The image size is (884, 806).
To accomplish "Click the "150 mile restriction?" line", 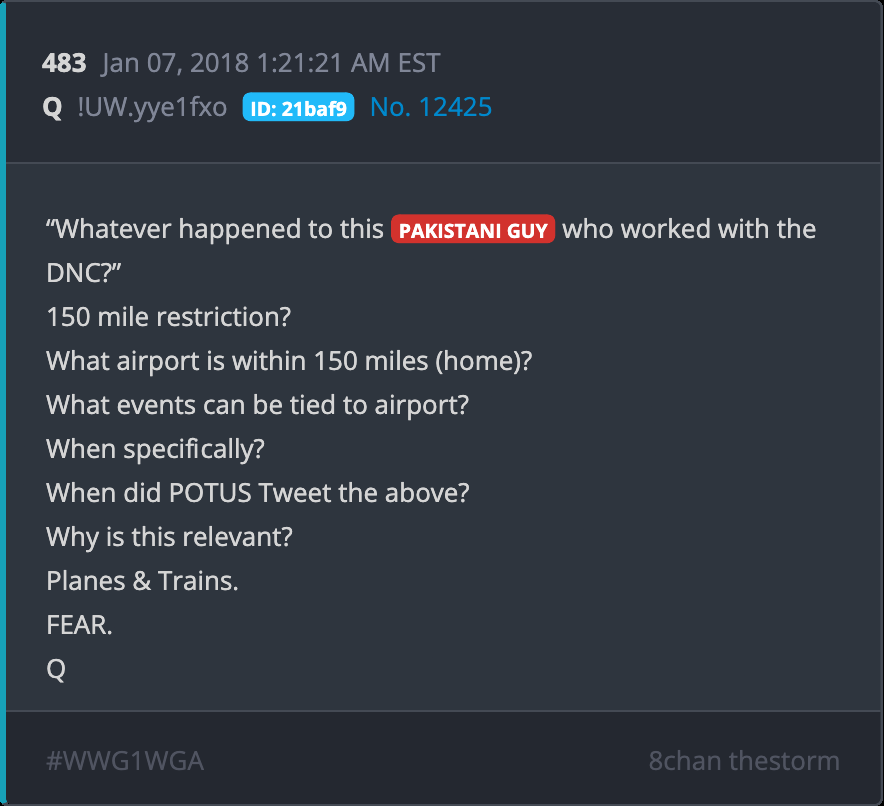I will pyautogui.click(x=169, y=317).
